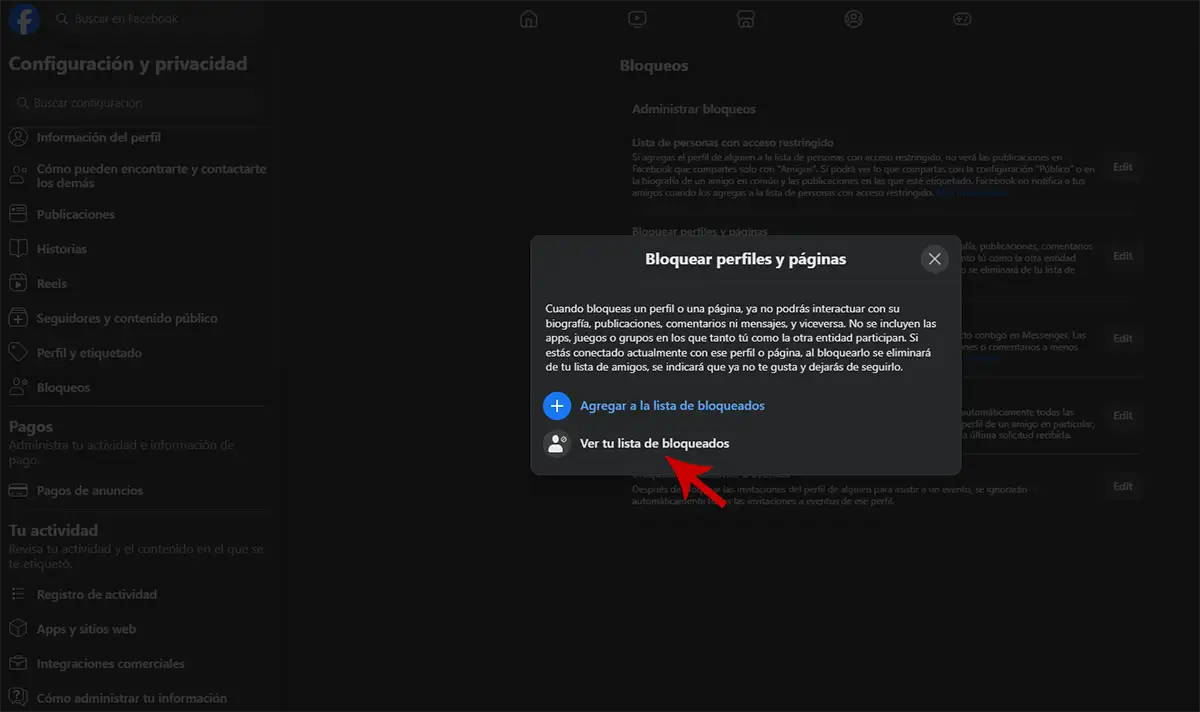Click Ver tu lista de bloqueados

(654, 443)
